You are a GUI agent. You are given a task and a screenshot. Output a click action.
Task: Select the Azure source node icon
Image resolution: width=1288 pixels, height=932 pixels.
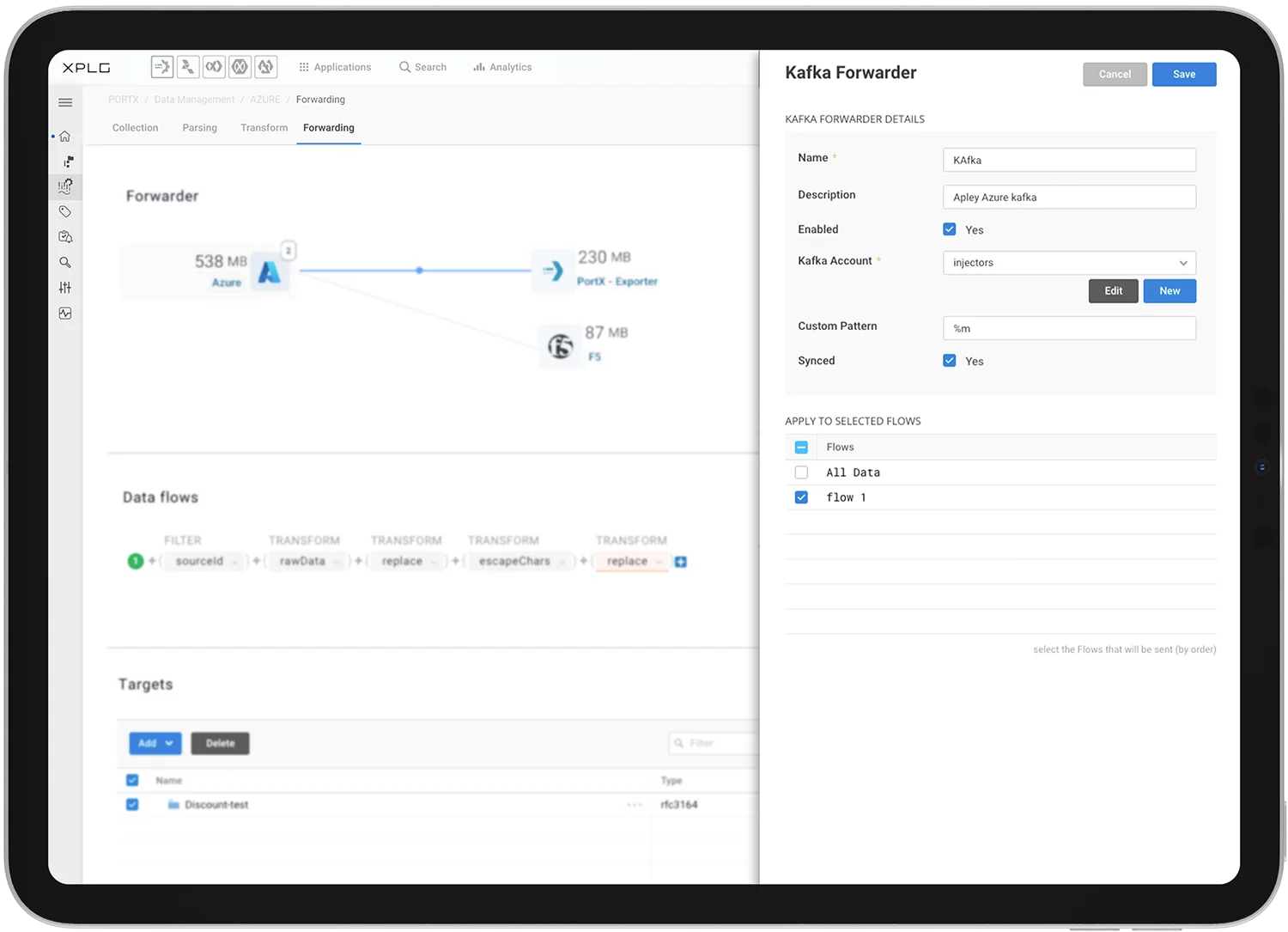(270, 272)
